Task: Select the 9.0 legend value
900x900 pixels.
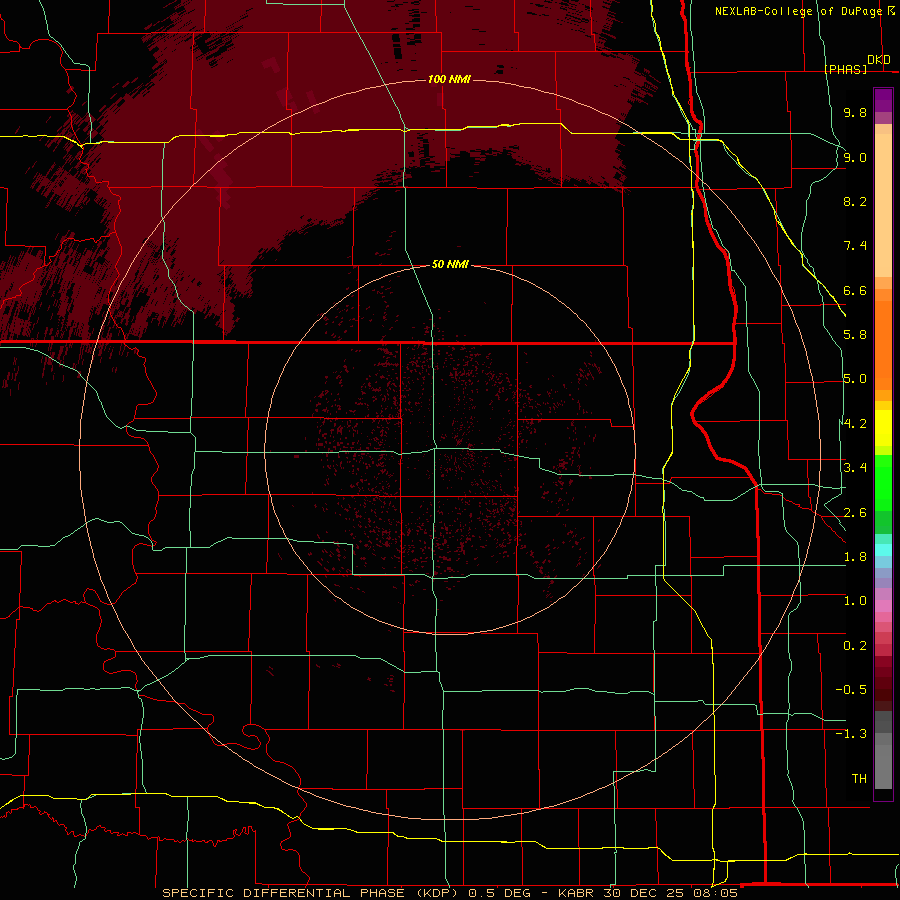Action: click(x=855, y=157)
